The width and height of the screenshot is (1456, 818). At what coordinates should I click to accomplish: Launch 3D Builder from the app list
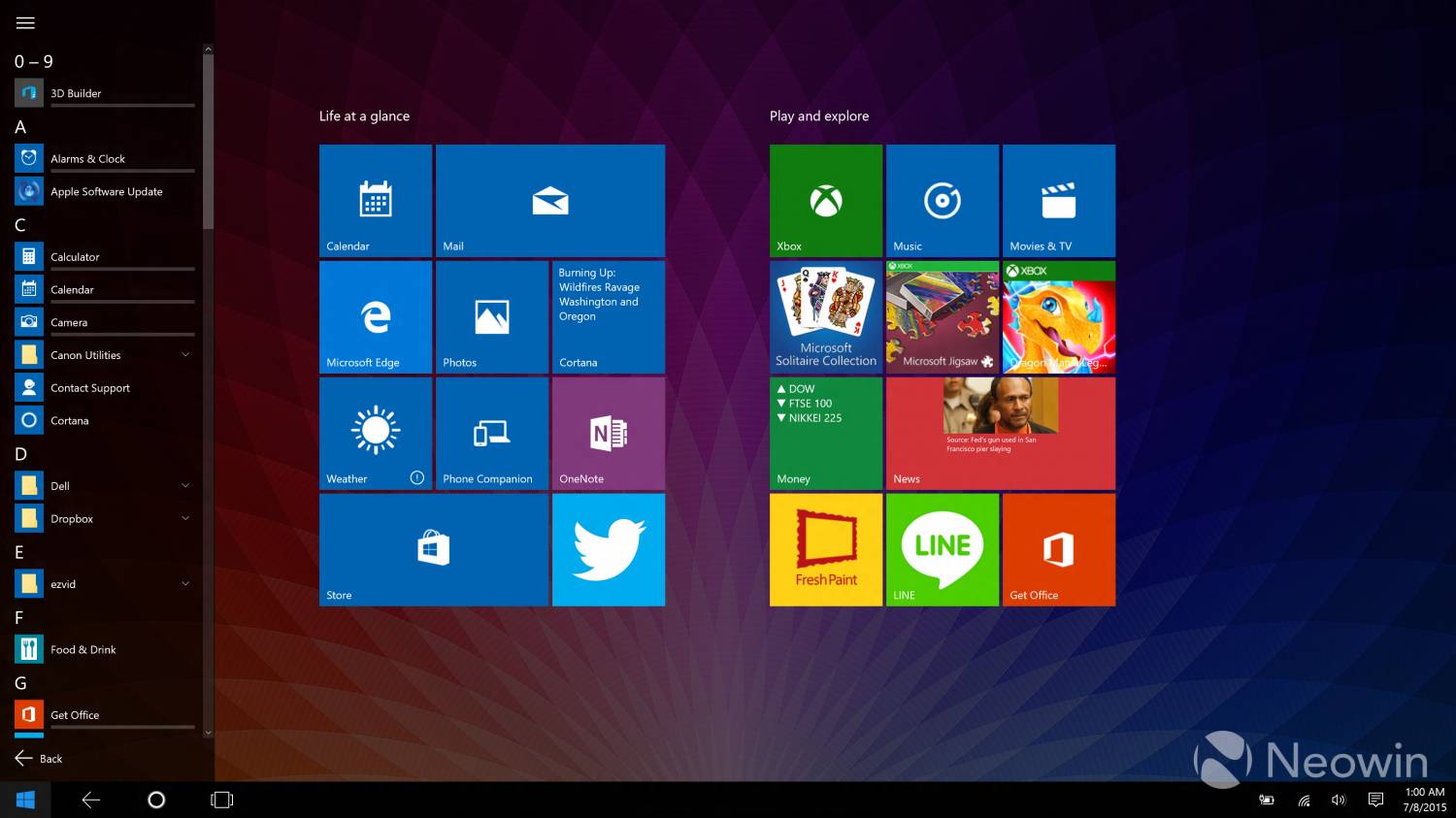(x=105, y=93)
